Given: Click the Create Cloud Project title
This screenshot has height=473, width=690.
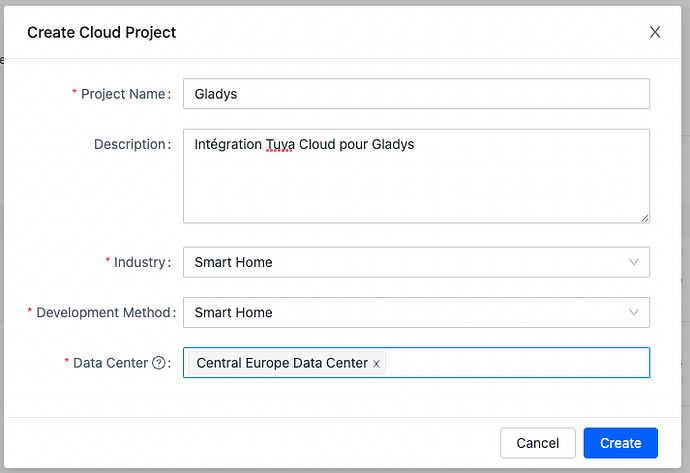Looking at the screenshot, I should [101, 32].
